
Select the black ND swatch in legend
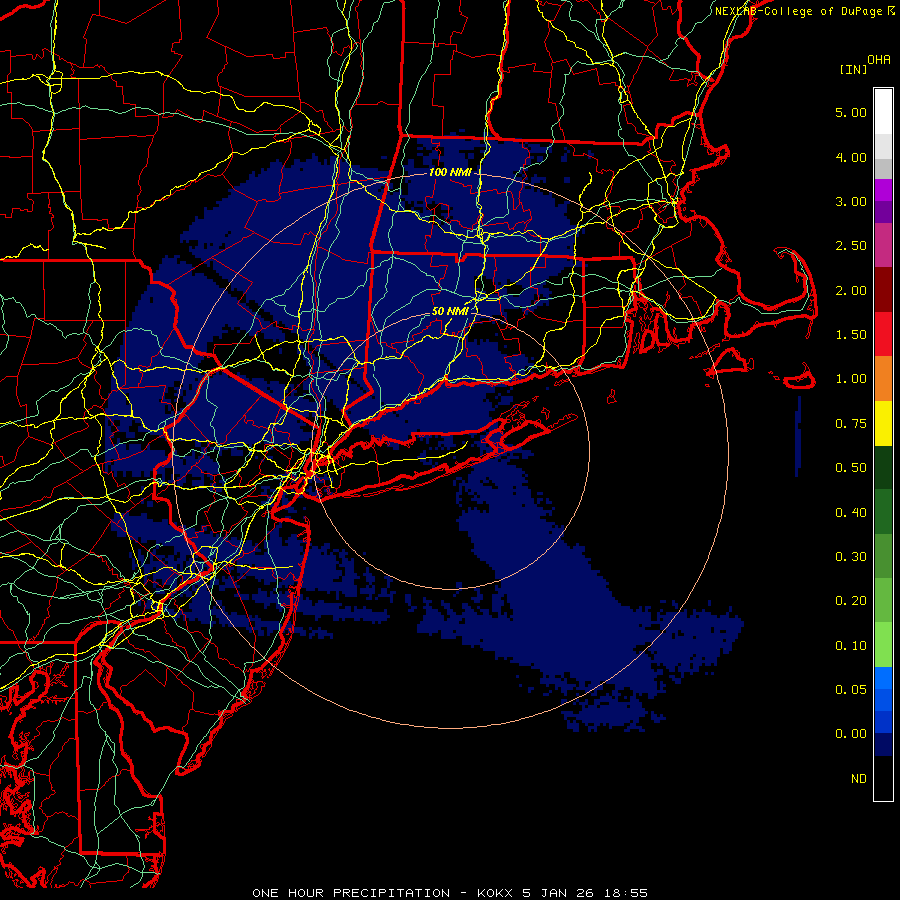tap(883, 778)
